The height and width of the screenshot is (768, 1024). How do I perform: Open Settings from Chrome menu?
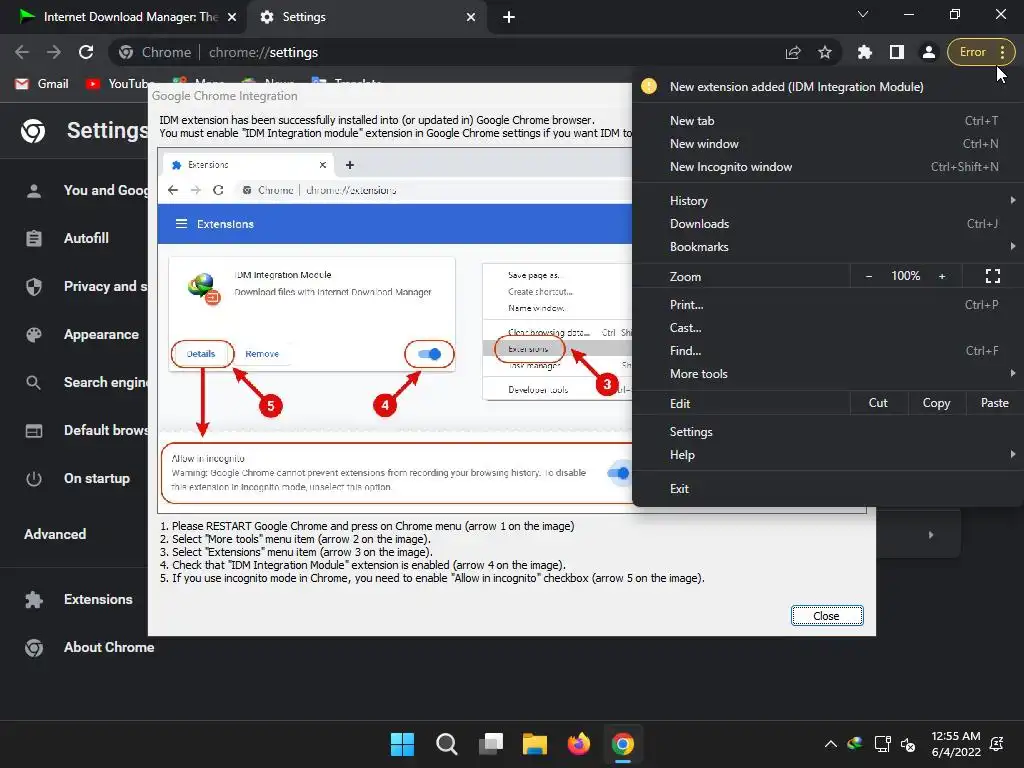[828, 432]
